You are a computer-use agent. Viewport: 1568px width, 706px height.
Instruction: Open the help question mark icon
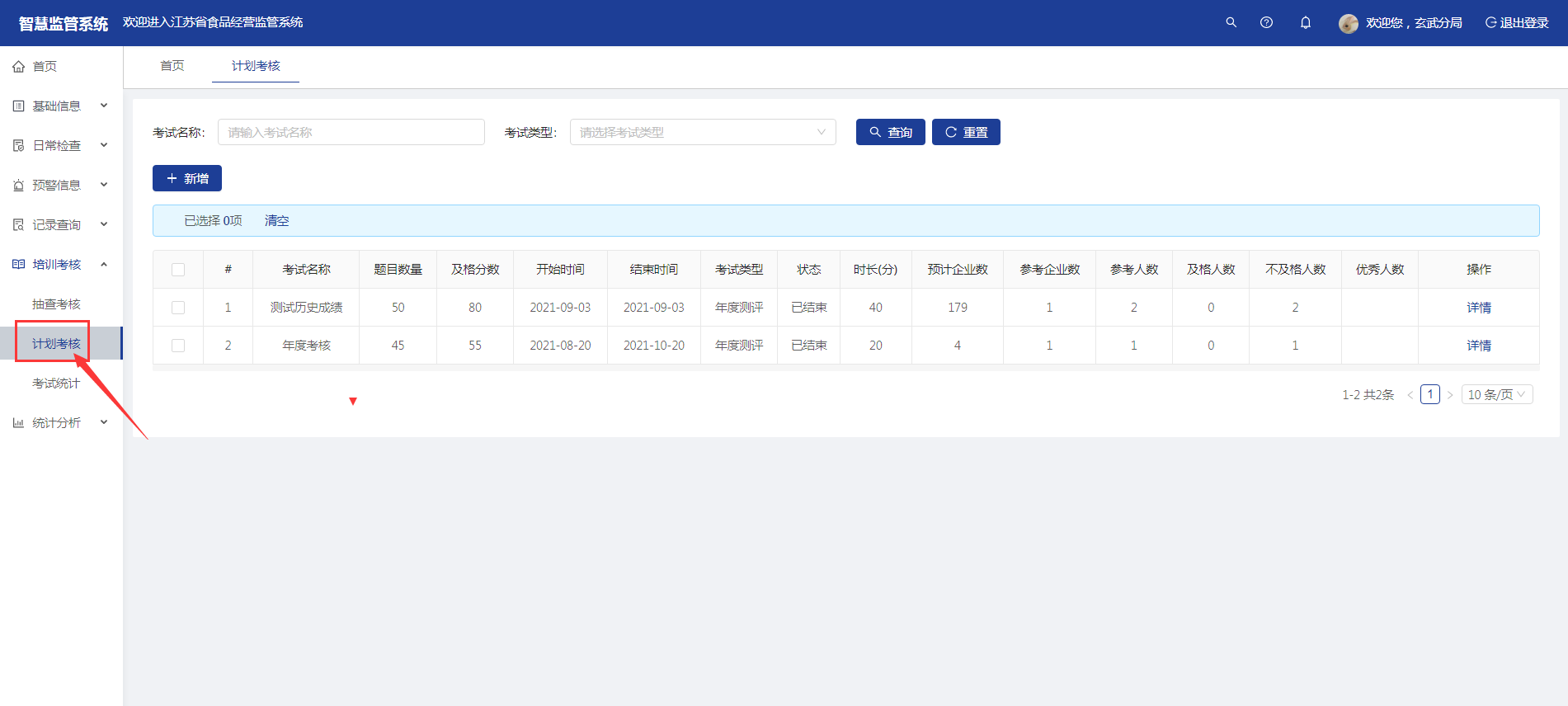click(1266, 22)
